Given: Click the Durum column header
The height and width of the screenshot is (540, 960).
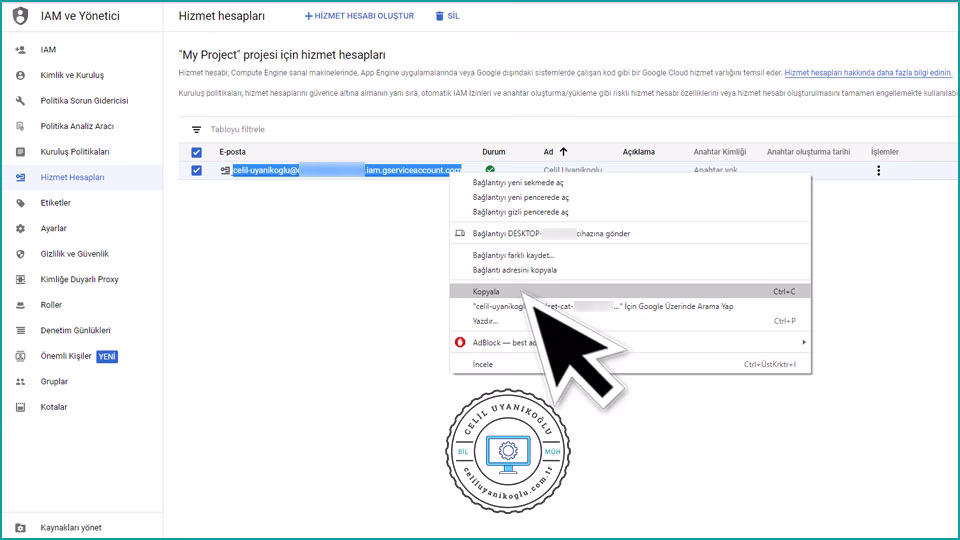Looking at the screenshot, I should [493, 152].
